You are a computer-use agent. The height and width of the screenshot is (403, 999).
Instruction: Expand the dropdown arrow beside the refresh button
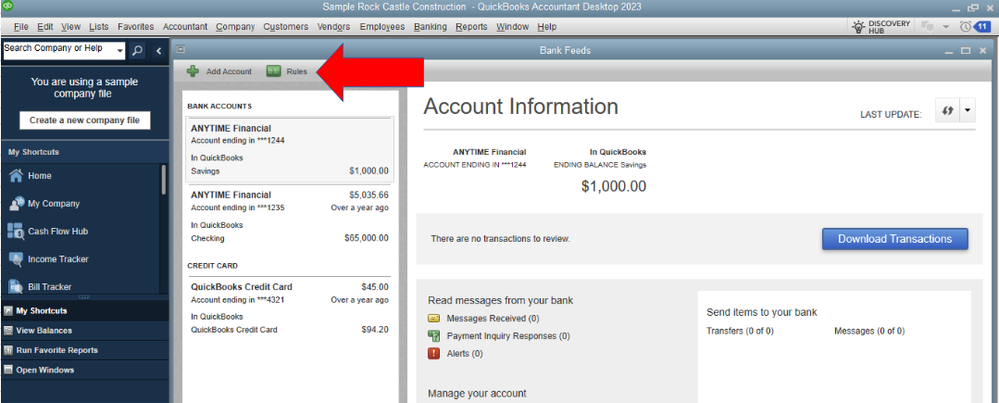(967, 110)
